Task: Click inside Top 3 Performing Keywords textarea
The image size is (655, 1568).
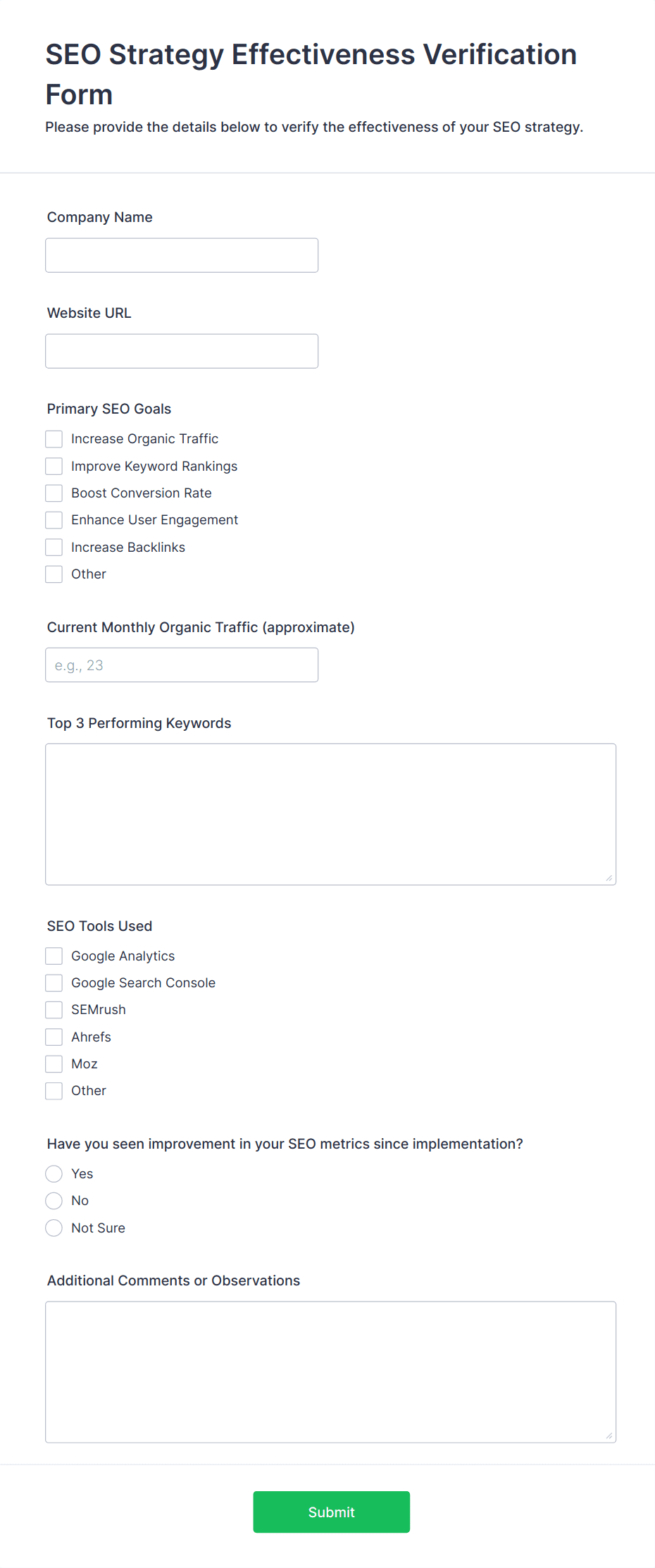Action: tap(331, 814)
